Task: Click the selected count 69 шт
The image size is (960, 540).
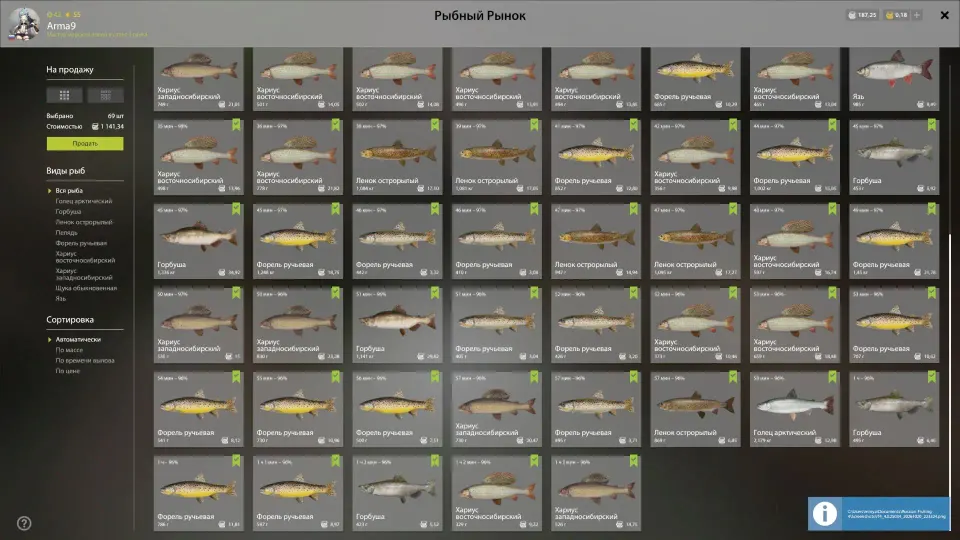Action: point(116,116)
